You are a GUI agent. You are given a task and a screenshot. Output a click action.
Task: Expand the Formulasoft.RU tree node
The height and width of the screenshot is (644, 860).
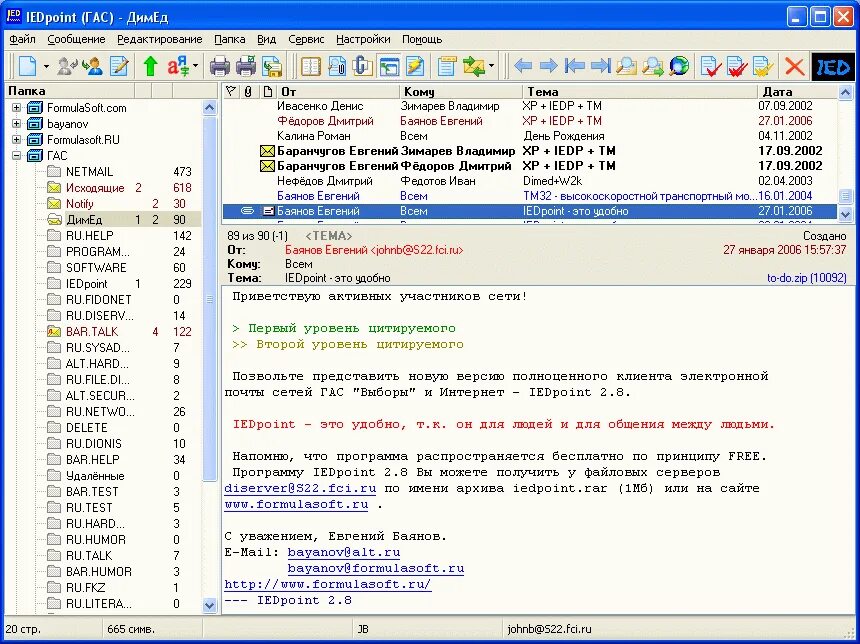click(17, 139)
